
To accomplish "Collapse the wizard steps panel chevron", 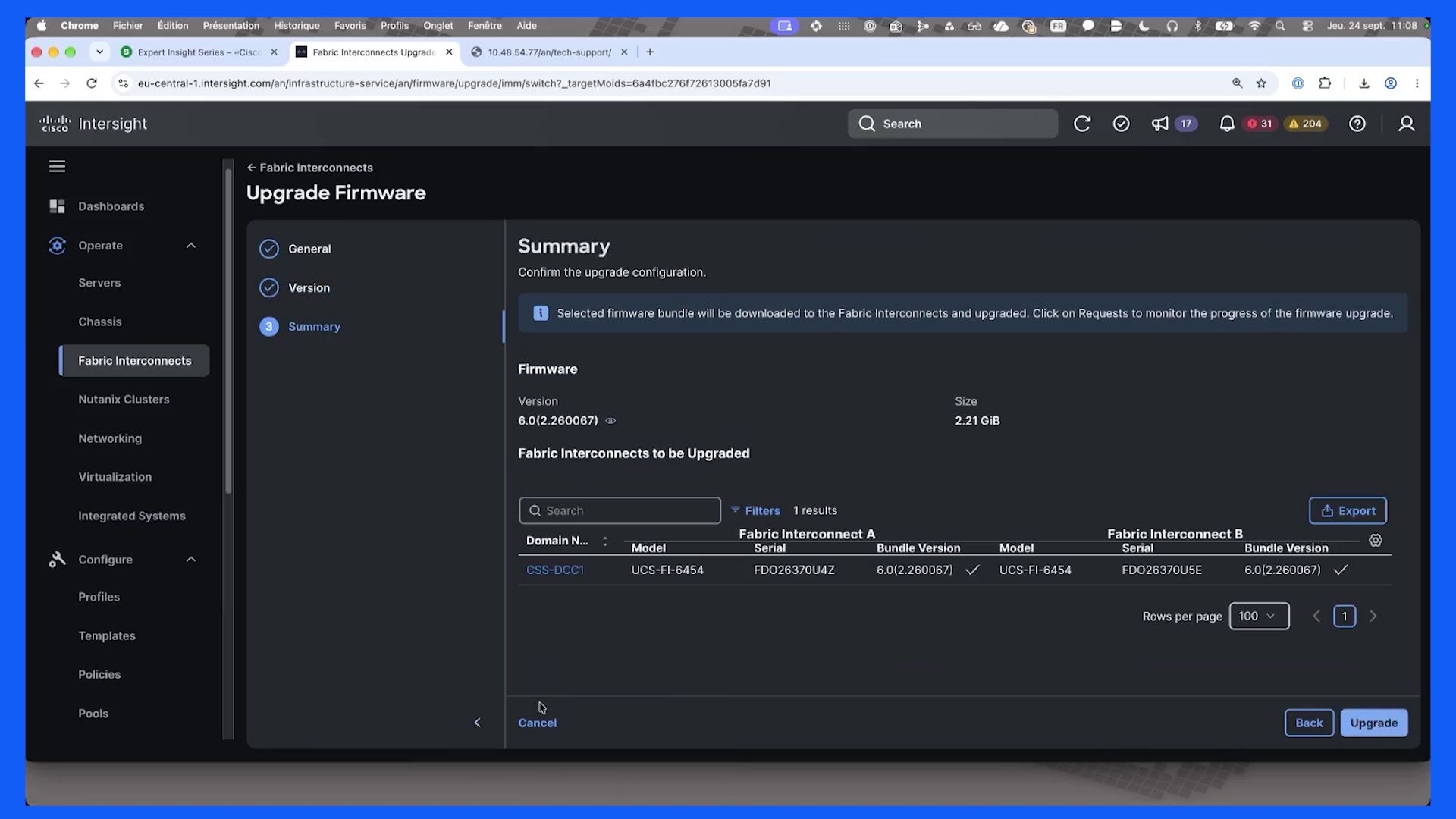I will point(477,723).
